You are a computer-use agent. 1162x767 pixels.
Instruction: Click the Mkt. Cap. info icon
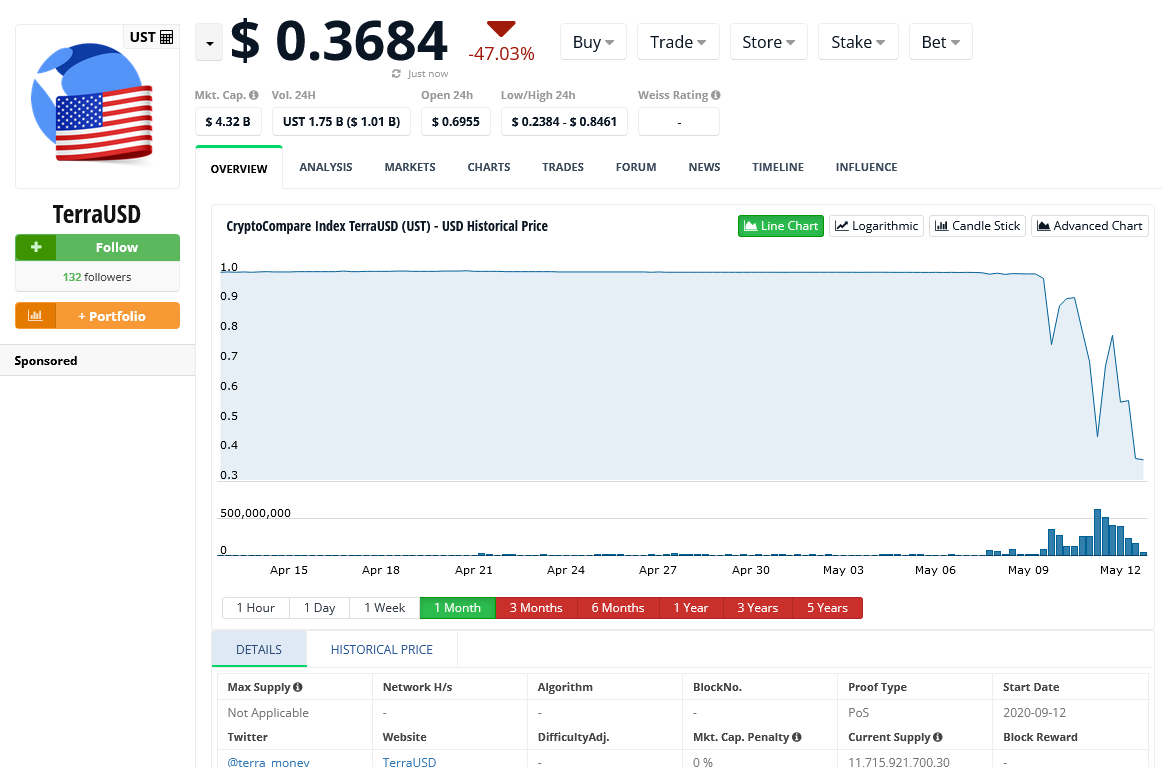click(x=253, y=95)
